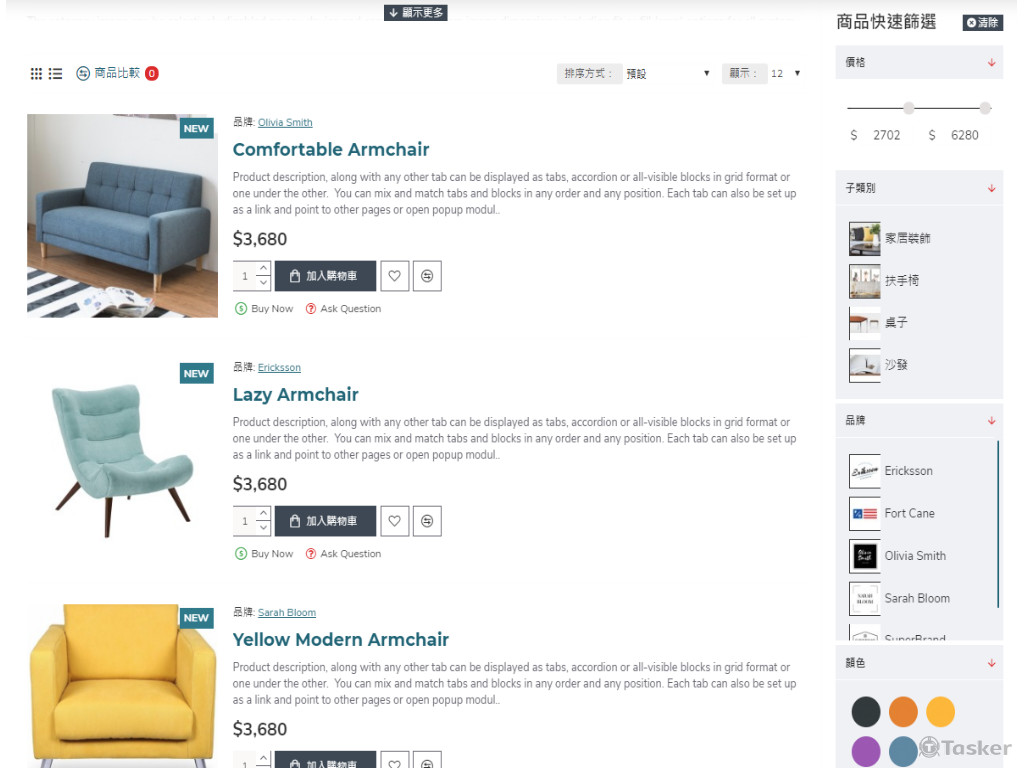The image size is (1028, 768).
Task: Select 扶手椅 subcategory filter
Action: (x=901, y=281)
